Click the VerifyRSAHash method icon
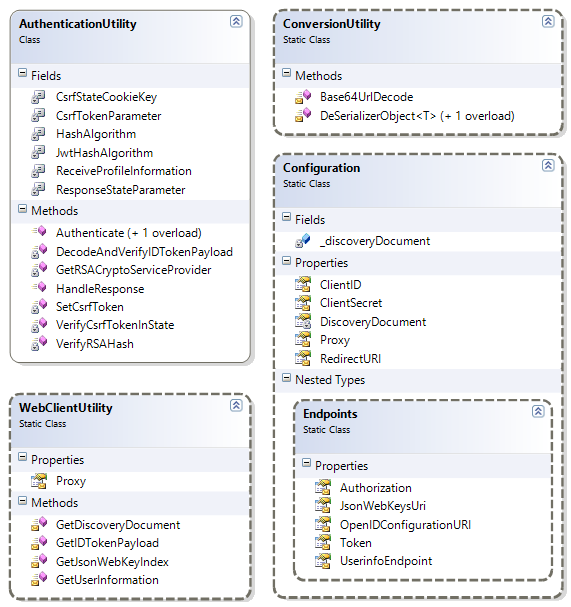The height and width of the screenshot is (607, 571). pos(39,343)
